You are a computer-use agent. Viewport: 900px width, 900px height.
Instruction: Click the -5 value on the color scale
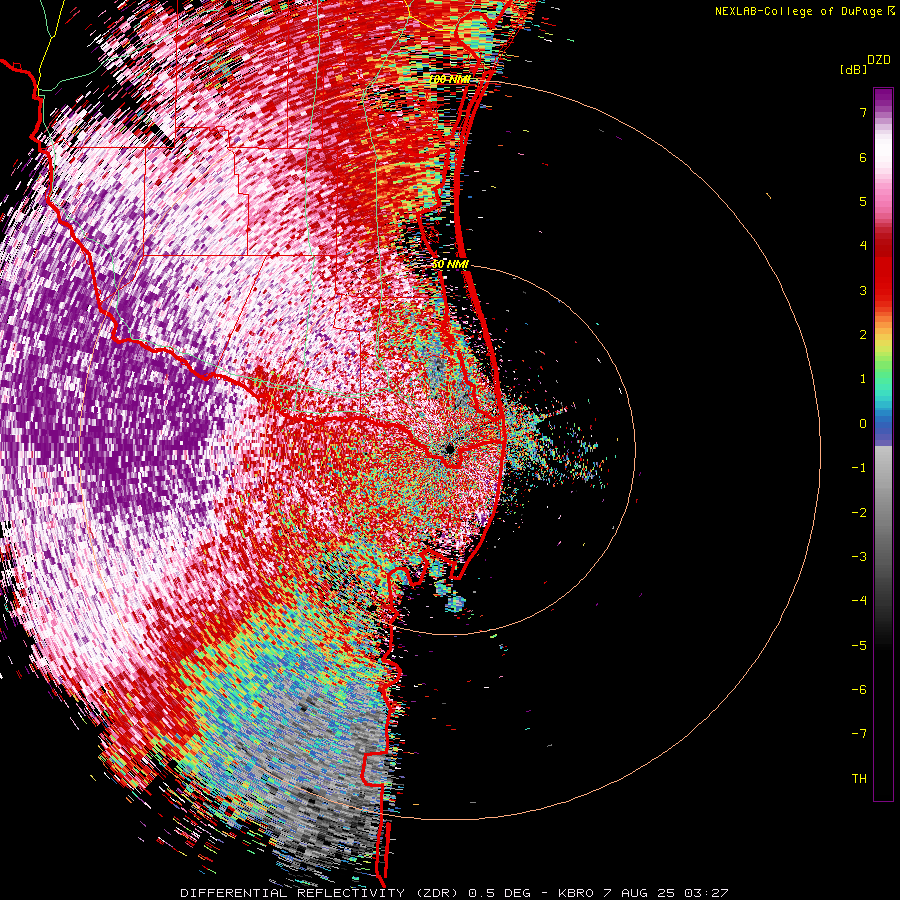pos(859,646)
